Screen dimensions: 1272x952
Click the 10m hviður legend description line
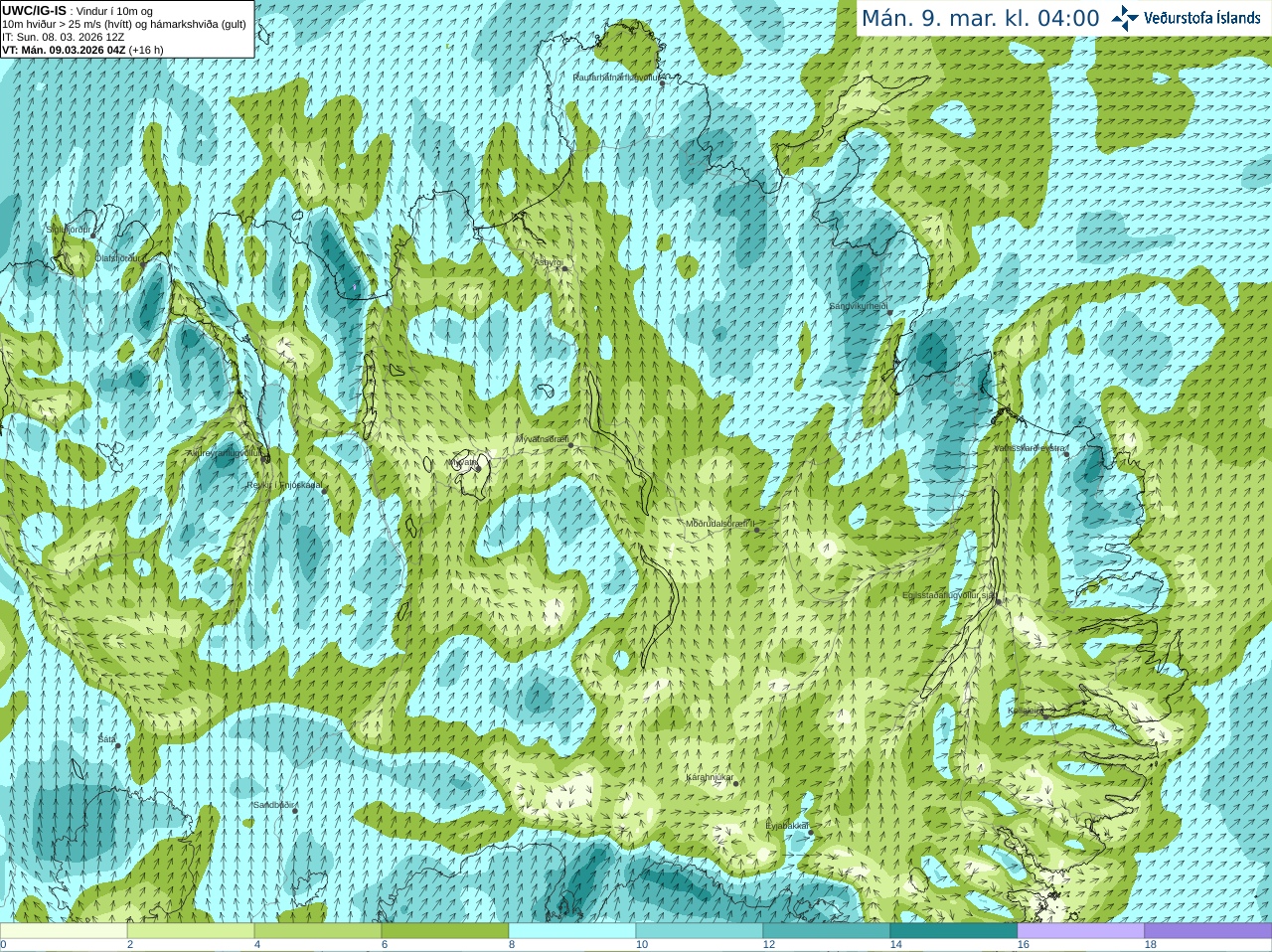124,24
